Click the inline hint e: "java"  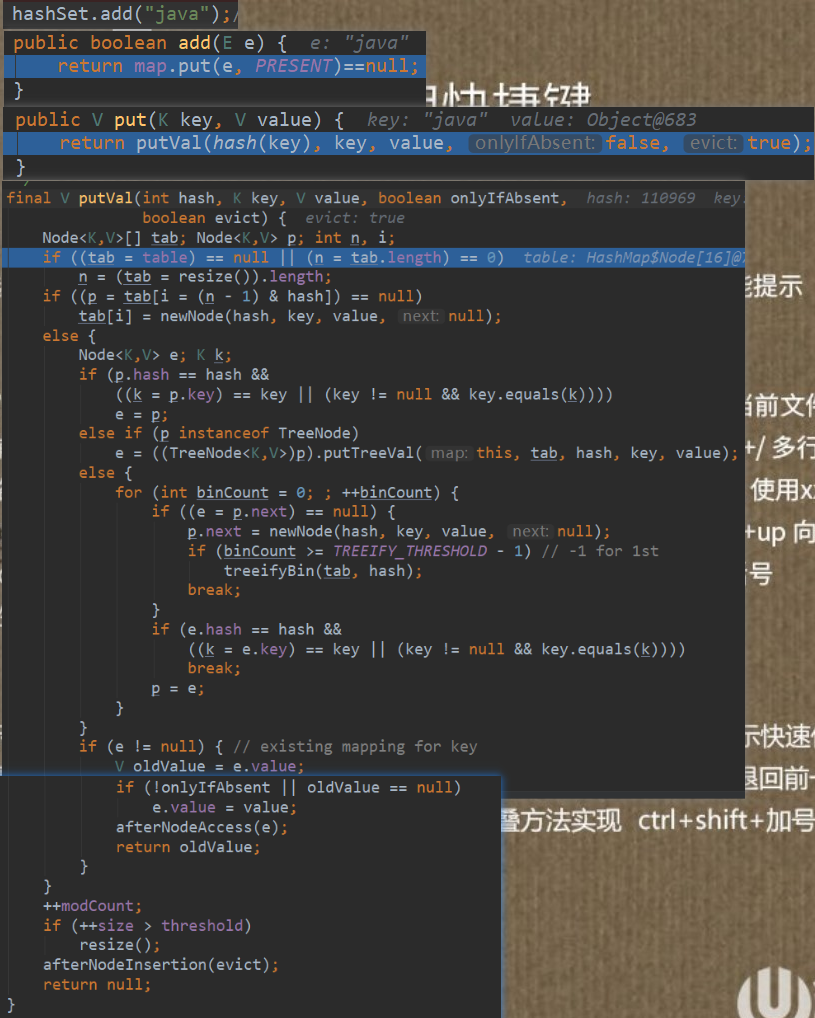pyautogui.click(x=359, y=43)
